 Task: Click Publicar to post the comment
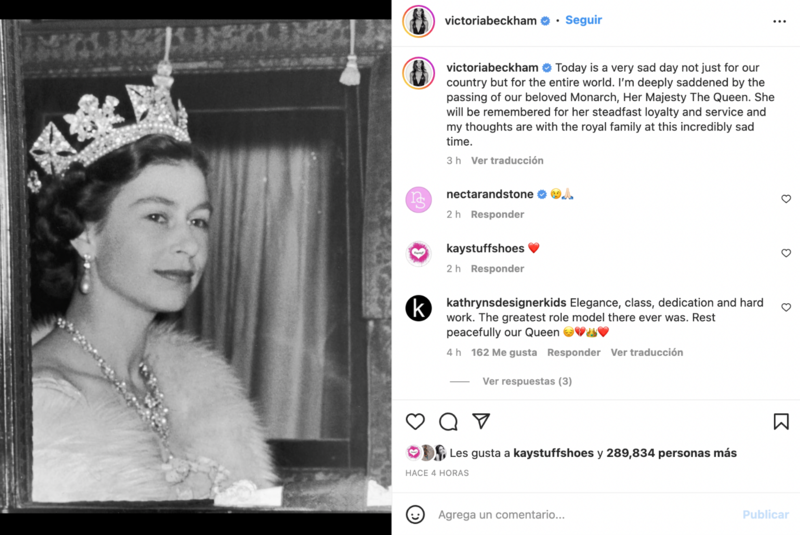point(765,515)
